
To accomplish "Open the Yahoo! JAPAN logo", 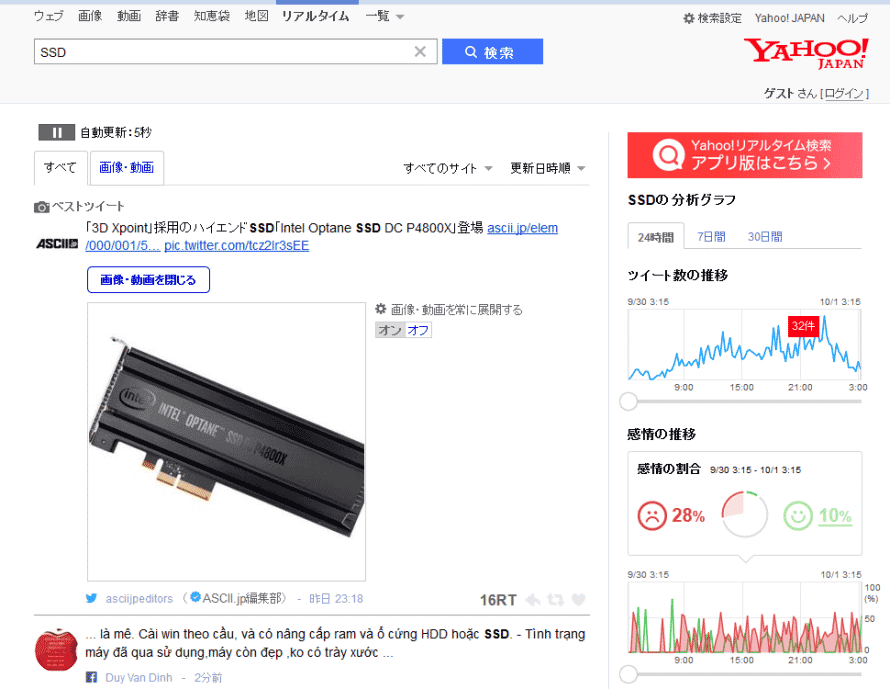I will [x=806, y=54].
